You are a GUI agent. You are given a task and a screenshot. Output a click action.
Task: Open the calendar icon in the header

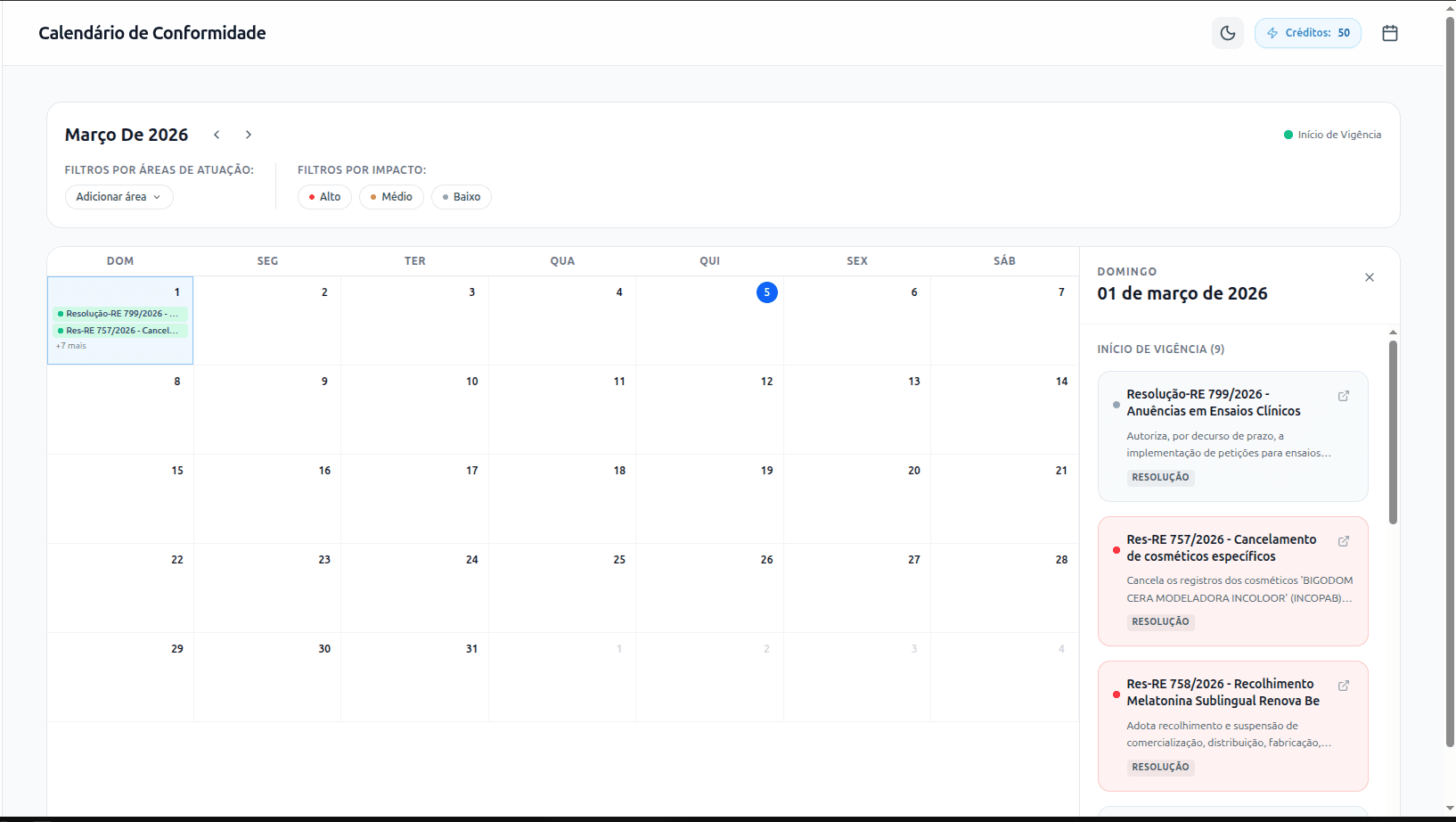[x=1389, y=33]
